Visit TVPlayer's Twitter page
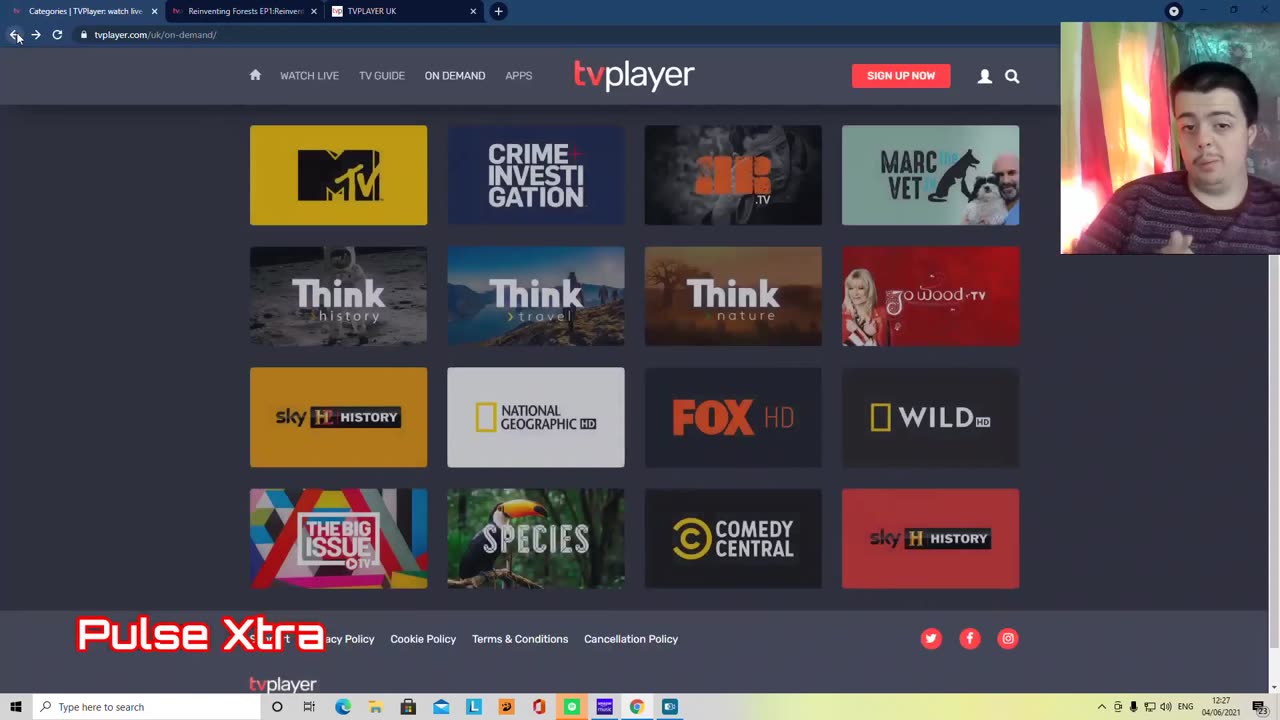Screen dimensions: 1280x720 pos(931,639)
